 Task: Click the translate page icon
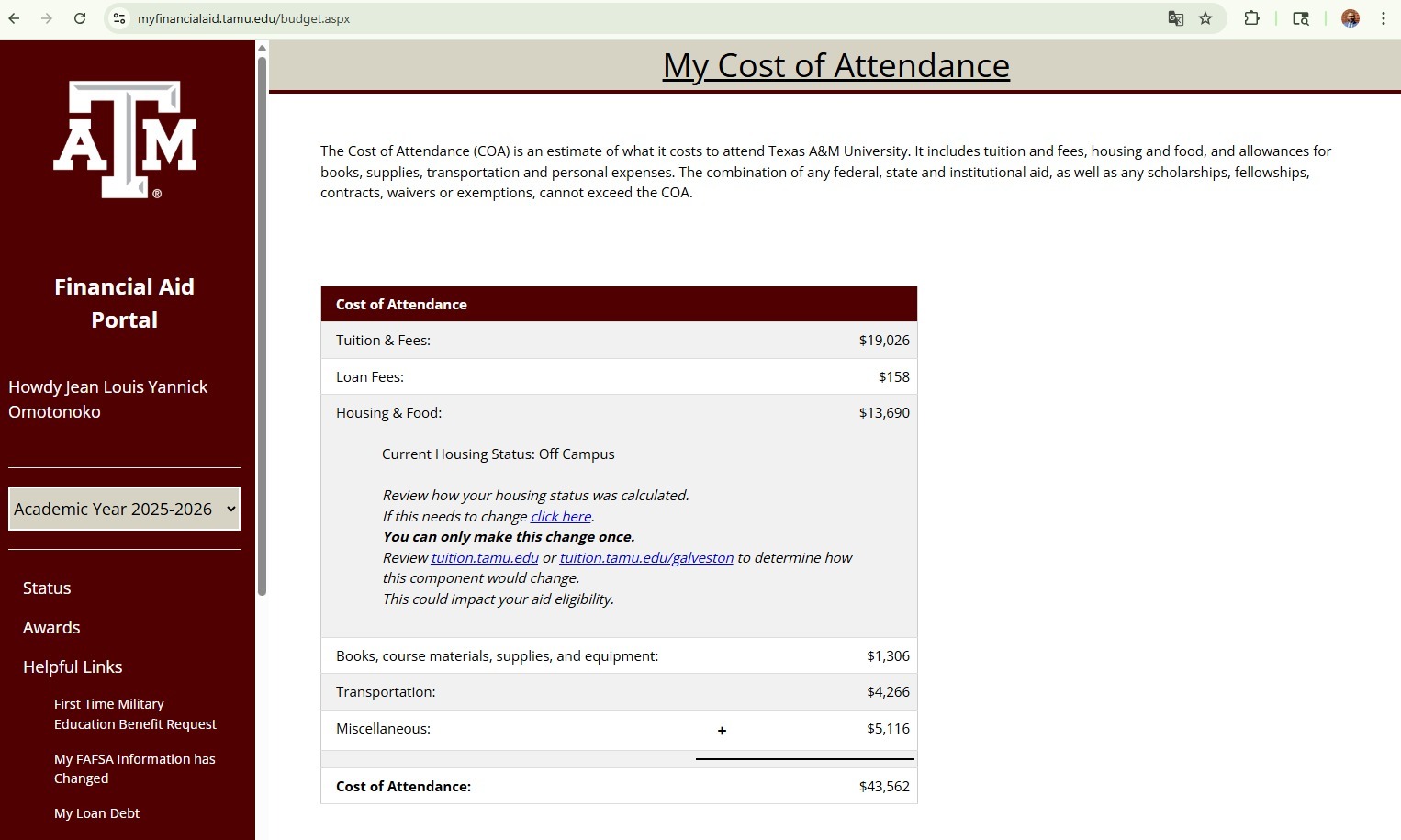click(x=1175, y=18)
